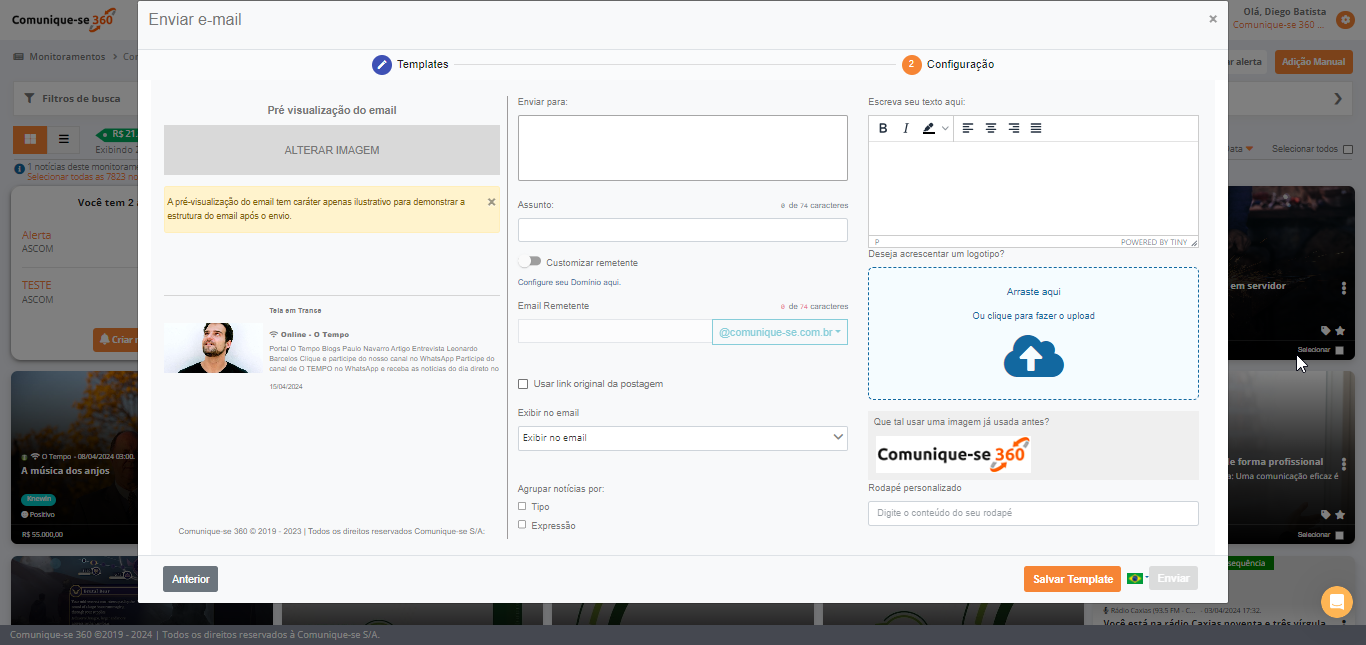1366x645 pixels.
Task: Open settings gear next to the user name
Action: click(x=1345, y=19)
